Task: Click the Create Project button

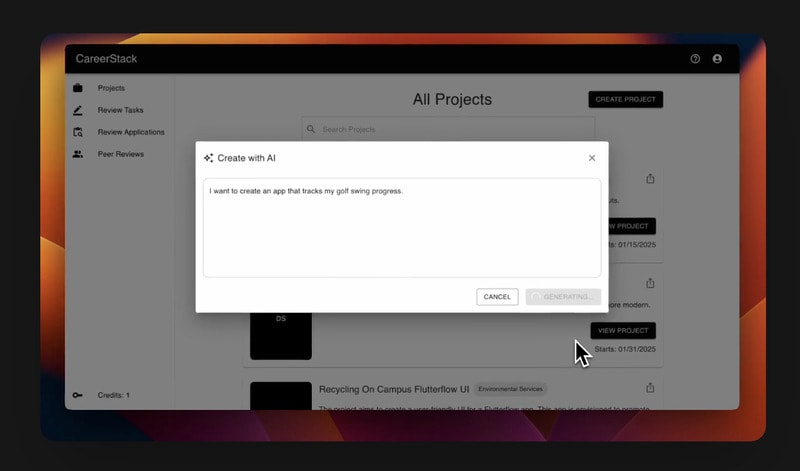Action: (x=625, y=100)
